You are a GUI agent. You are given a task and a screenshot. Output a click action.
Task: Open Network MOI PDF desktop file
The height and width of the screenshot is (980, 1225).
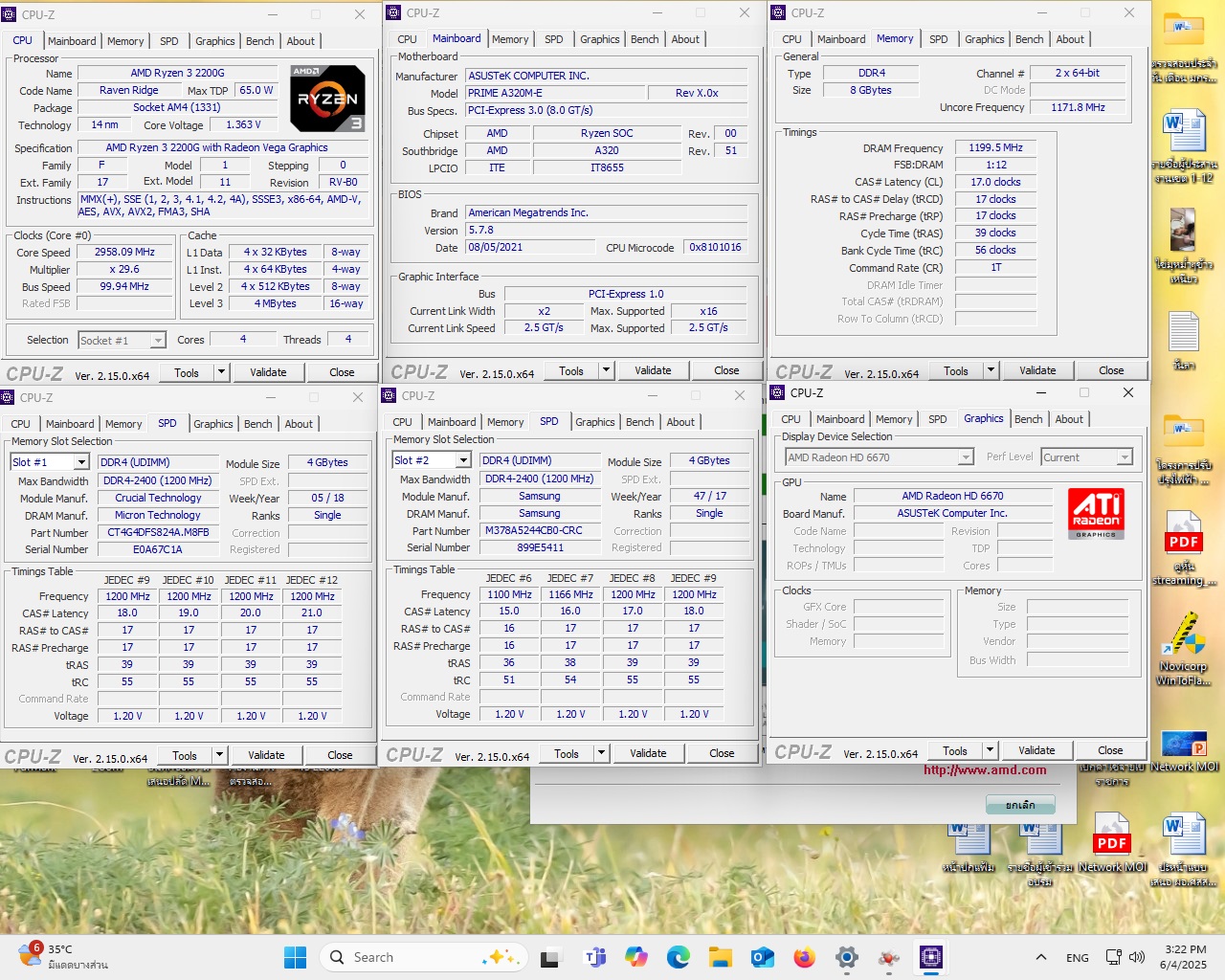(1112, 842)
